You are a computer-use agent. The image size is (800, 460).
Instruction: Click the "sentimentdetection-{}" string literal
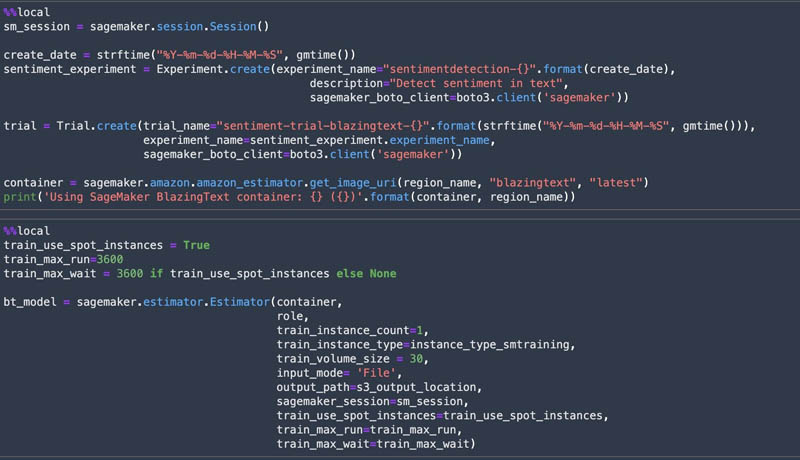459,69
